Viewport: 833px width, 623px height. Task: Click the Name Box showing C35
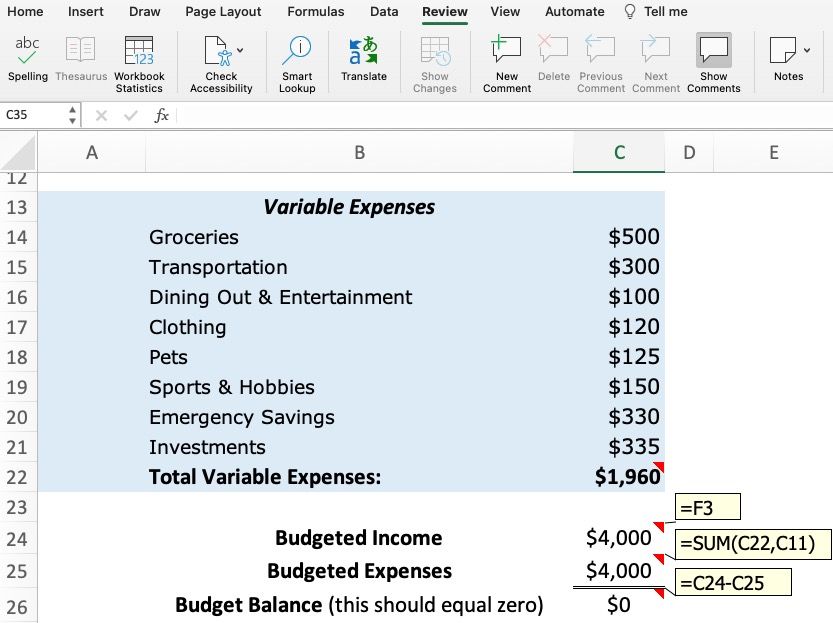tap(33, 115)
